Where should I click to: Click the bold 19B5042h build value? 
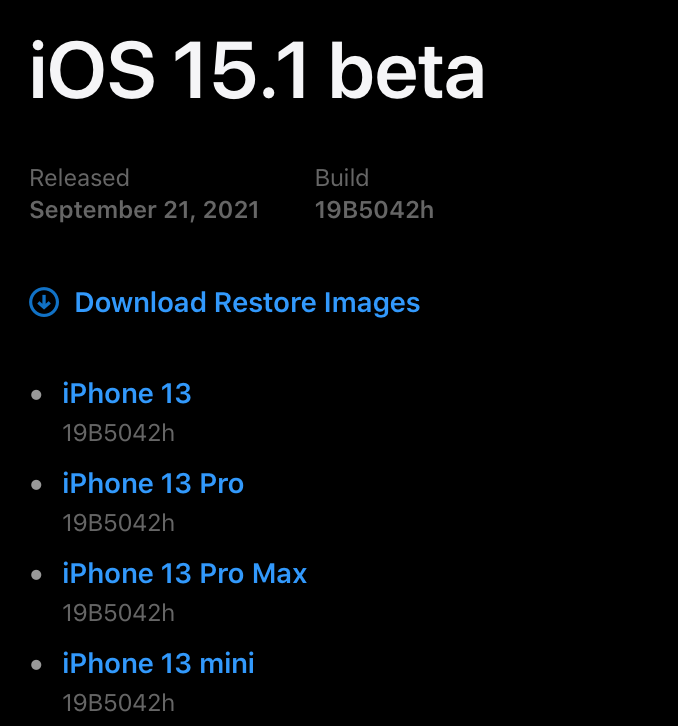point(374,210)
